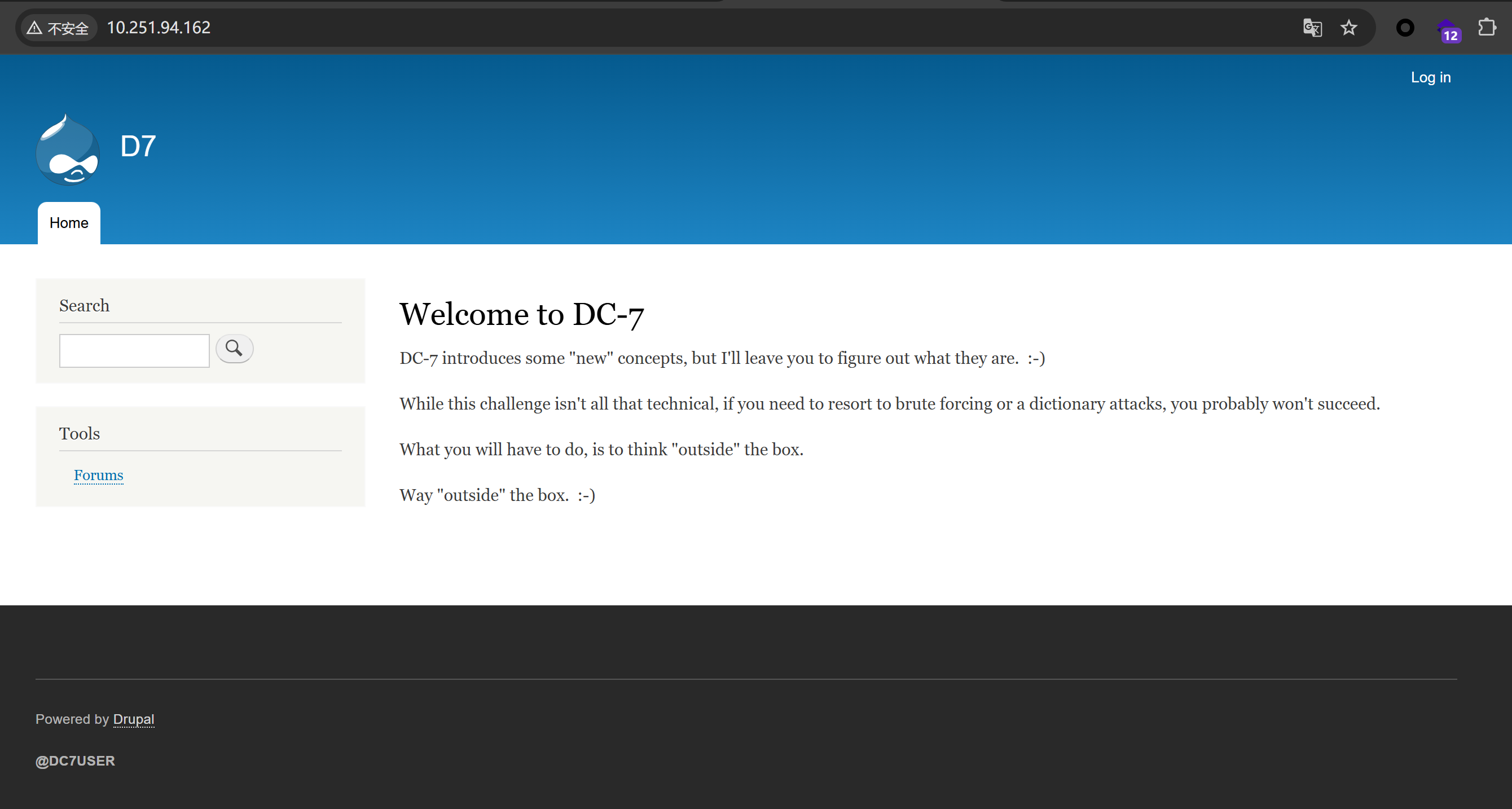Click the Log in link
Viewport: 1512px width, 809px height.
[1430, 77]
